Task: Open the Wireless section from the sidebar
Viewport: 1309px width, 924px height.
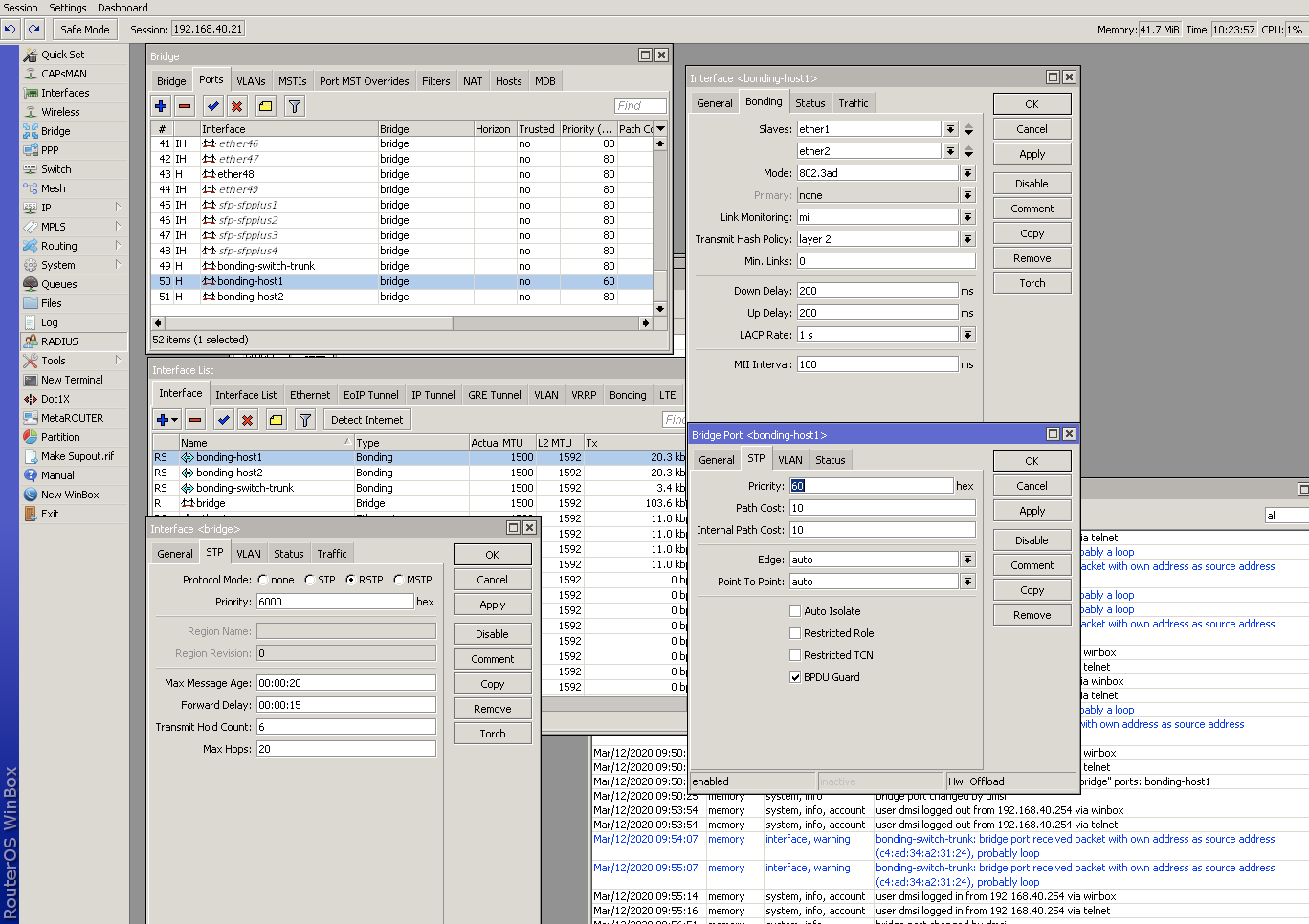Action: [60, 112]
